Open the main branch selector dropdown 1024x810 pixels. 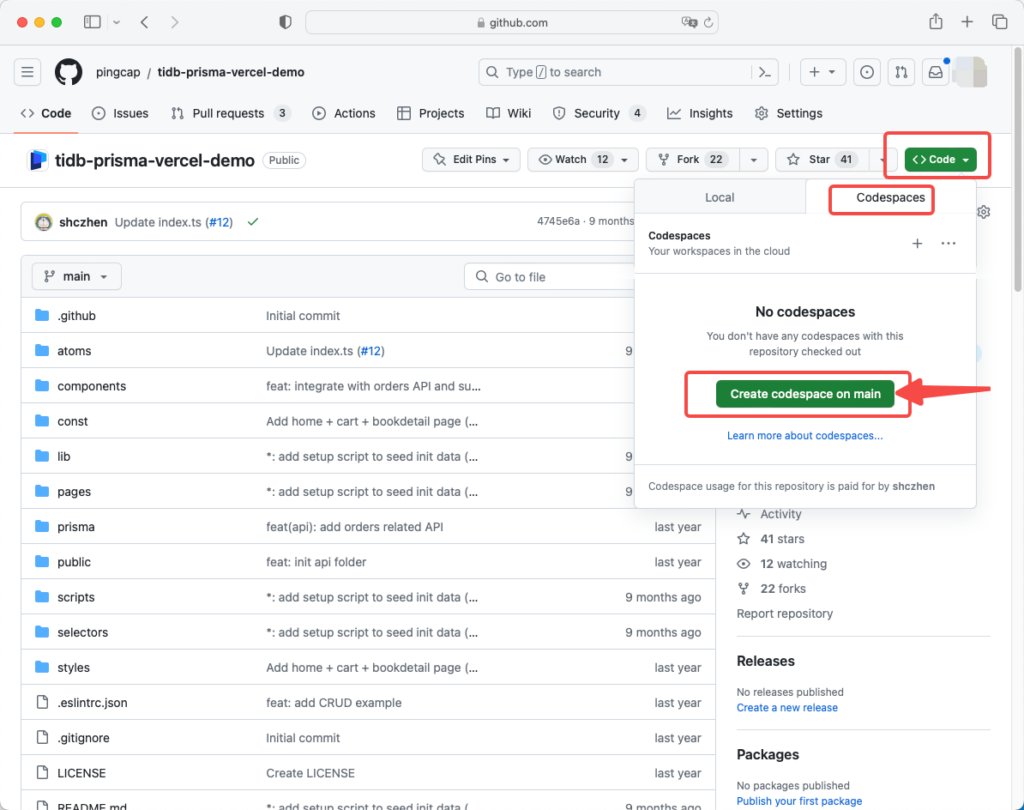tap(76, 276)
